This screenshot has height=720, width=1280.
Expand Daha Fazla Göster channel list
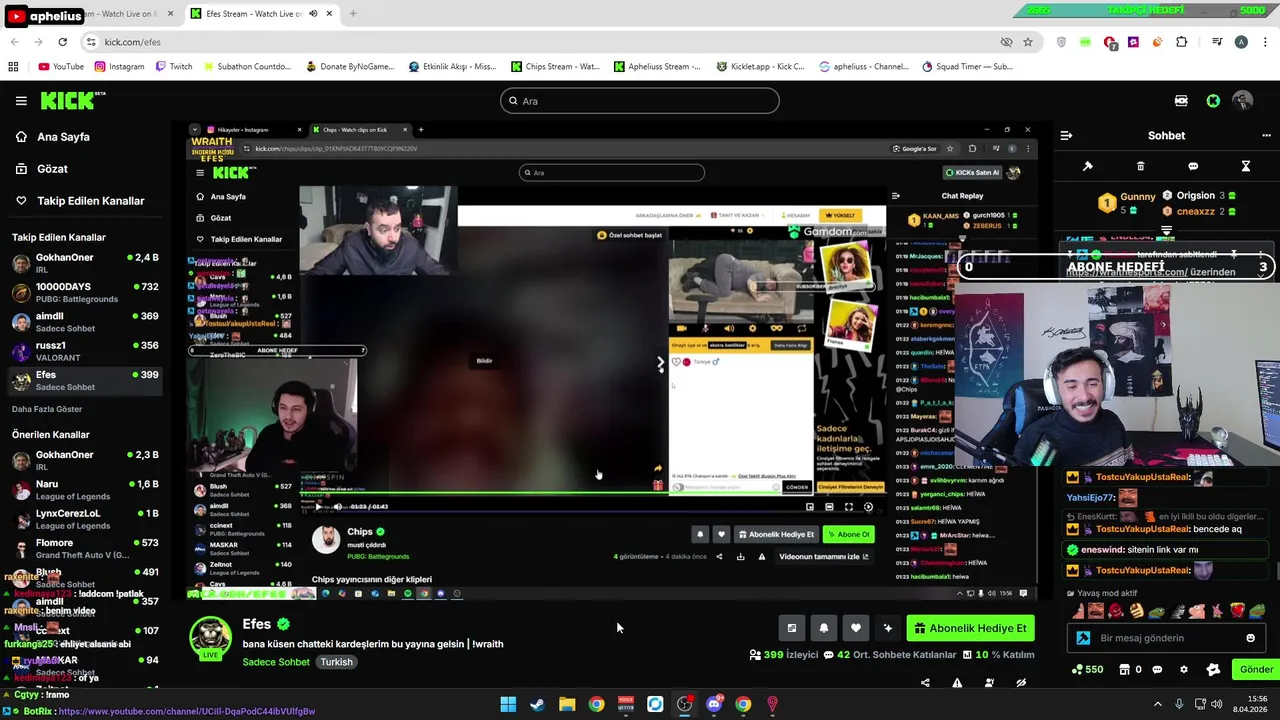[x=47, y=409]
